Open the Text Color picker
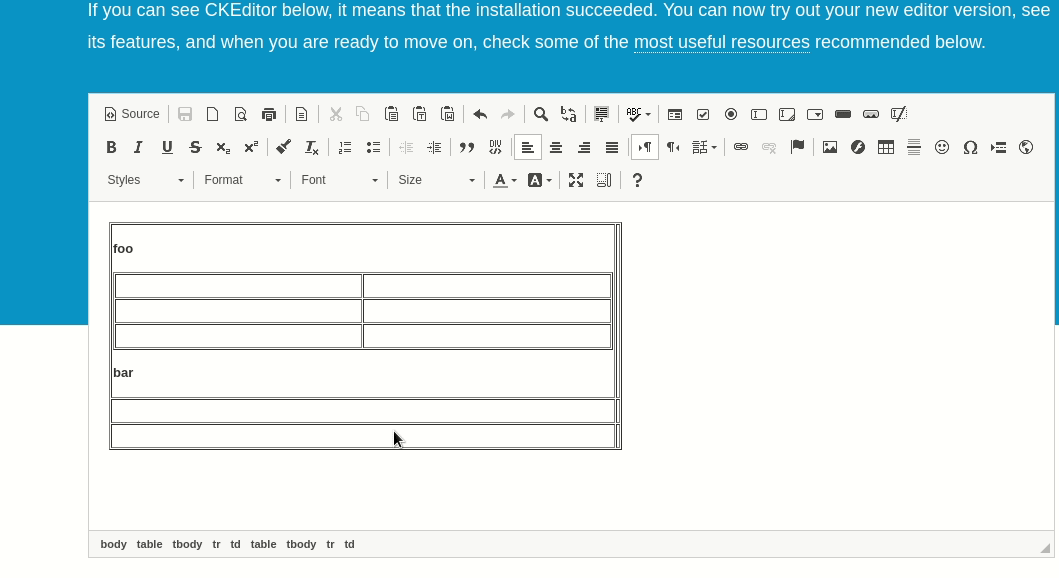This screenshot has height=578, width=1059. point(504,180)
